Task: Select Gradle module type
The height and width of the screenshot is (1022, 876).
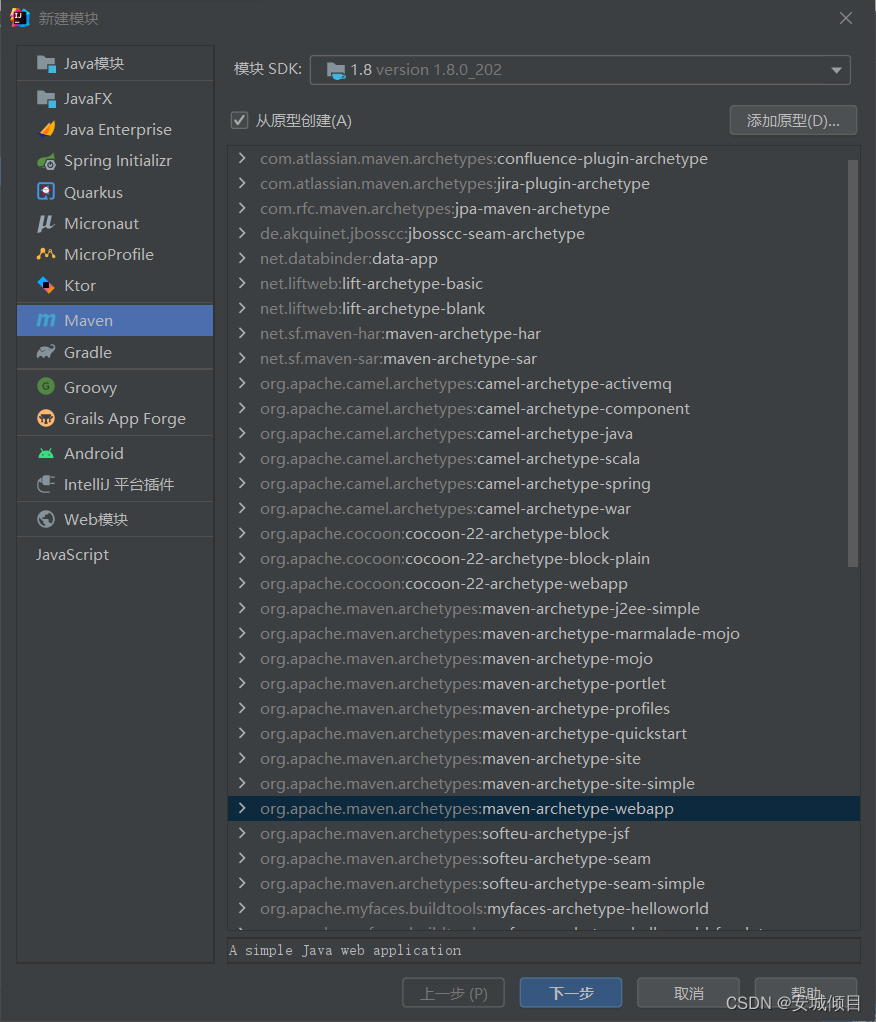Action: point(115,352)
